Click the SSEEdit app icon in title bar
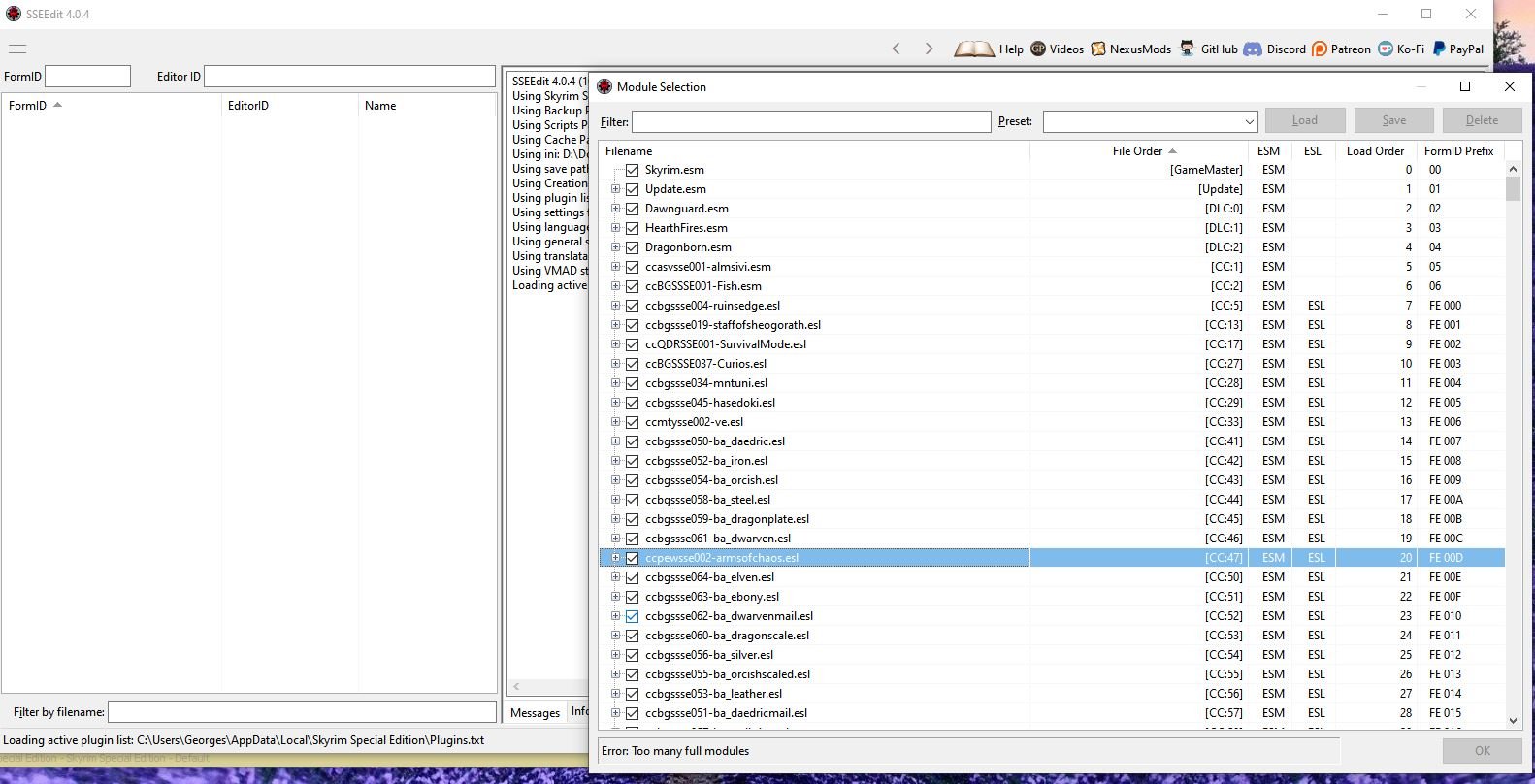 [14, 14]
